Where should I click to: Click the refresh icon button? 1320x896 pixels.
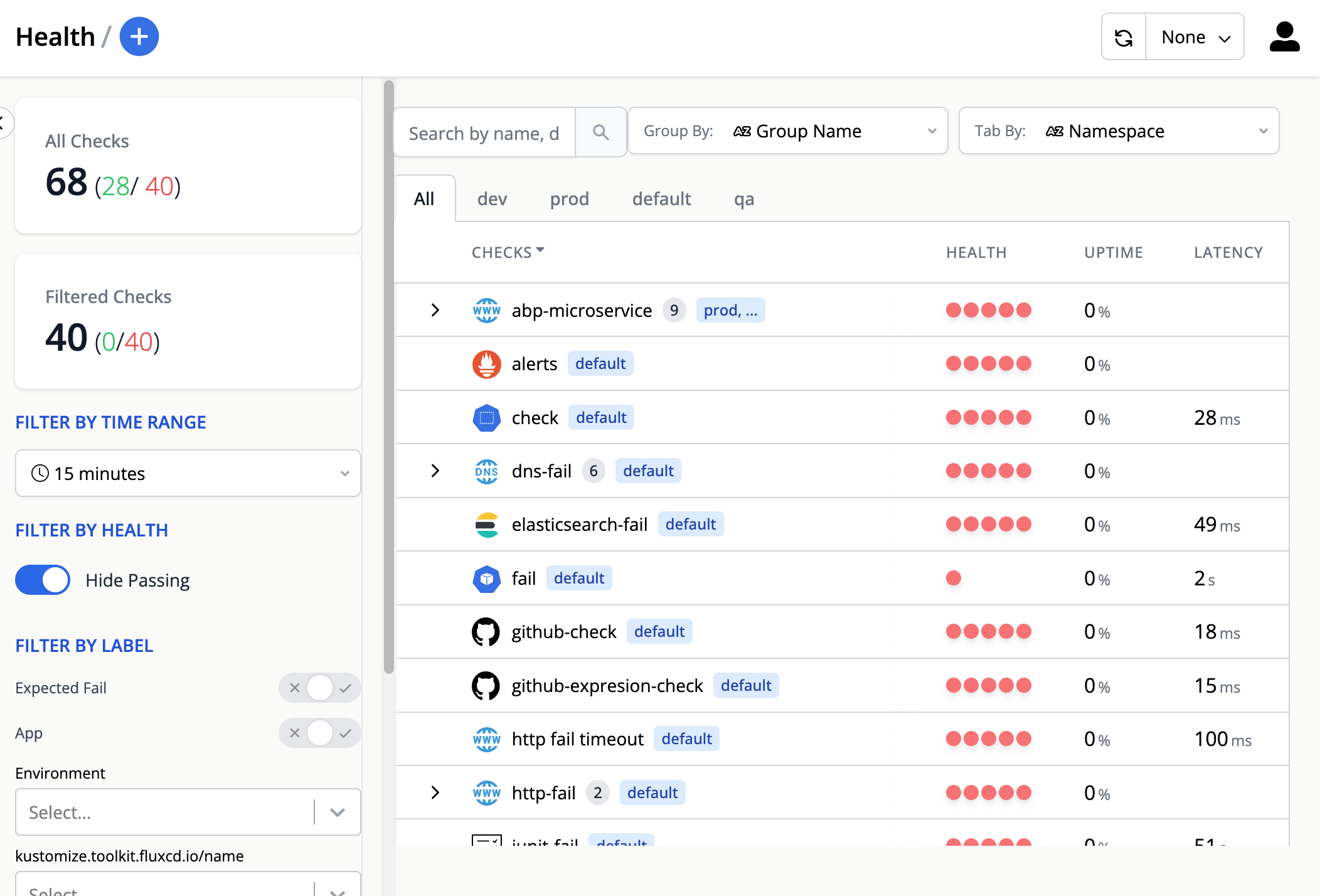(x=1124, y=38)
